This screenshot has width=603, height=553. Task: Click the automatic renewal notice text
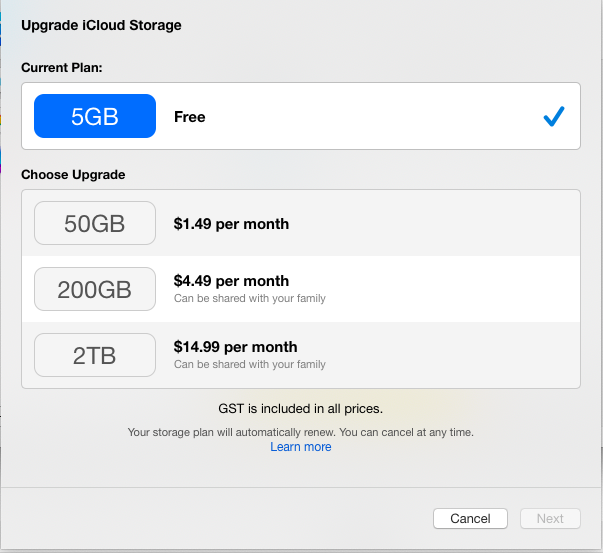point(300,432)
